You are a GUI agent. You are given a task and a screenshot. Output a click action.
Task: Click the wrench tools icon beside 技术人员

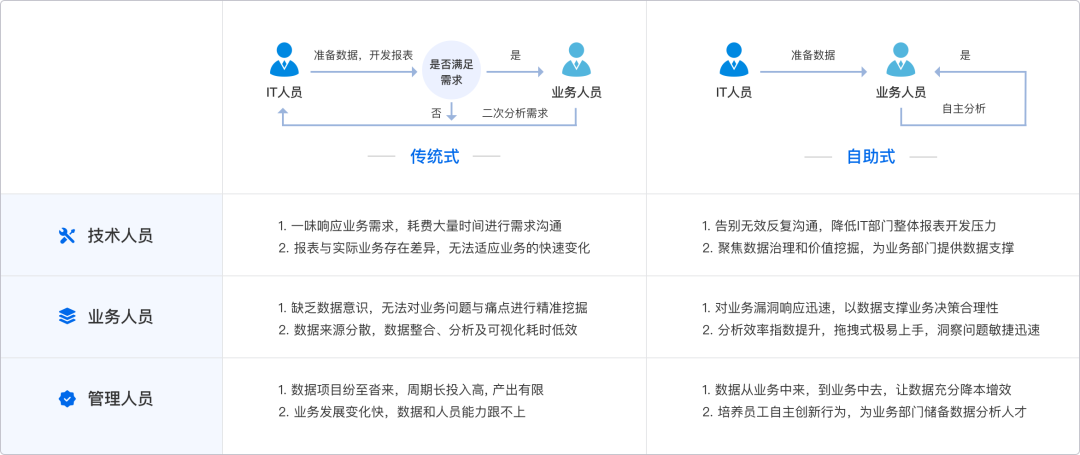(67, 235)
